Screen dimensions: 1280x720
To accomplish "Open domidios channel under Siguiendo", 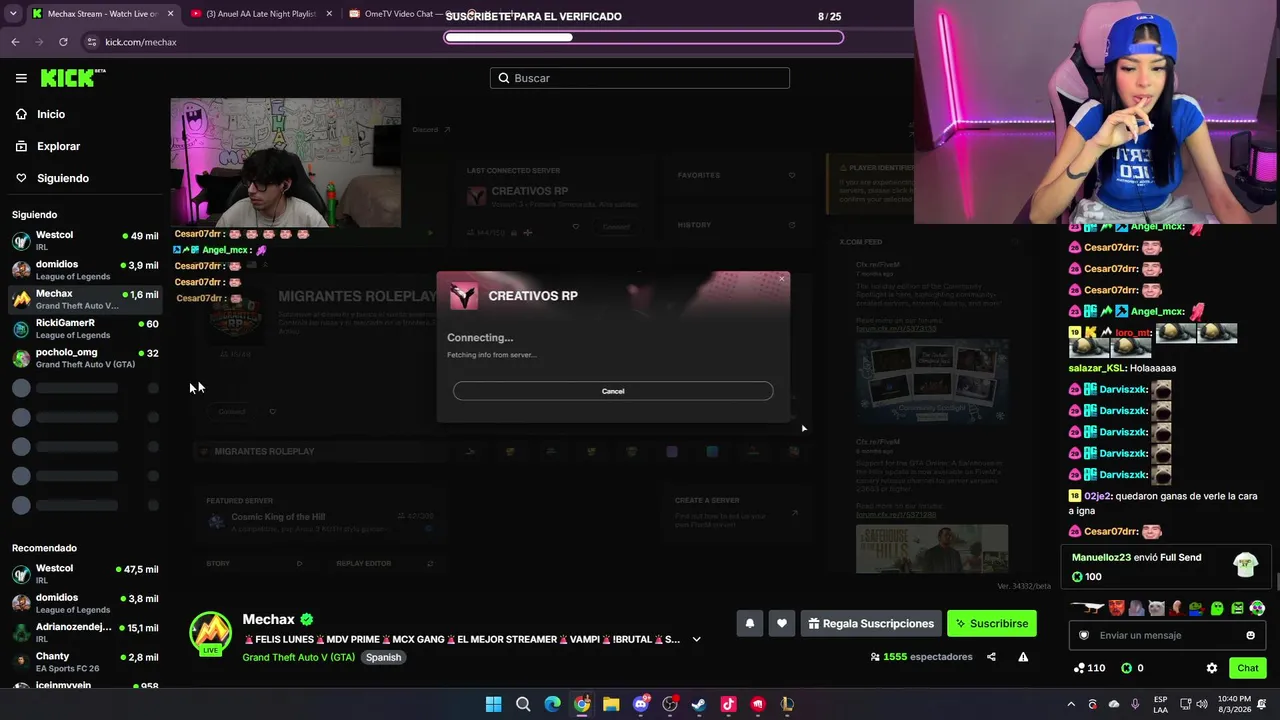I will point(85,270).
